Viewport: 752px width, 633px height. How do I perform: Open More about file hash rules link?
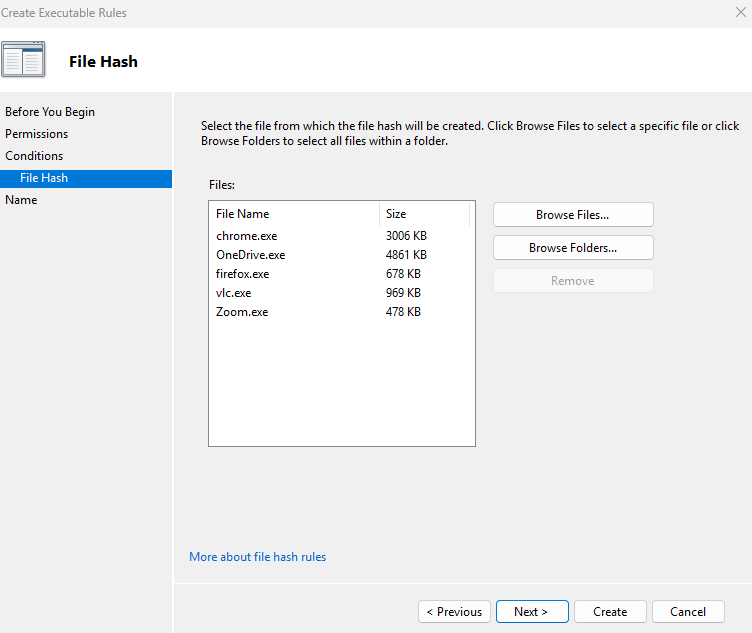(x=257, y=557)
